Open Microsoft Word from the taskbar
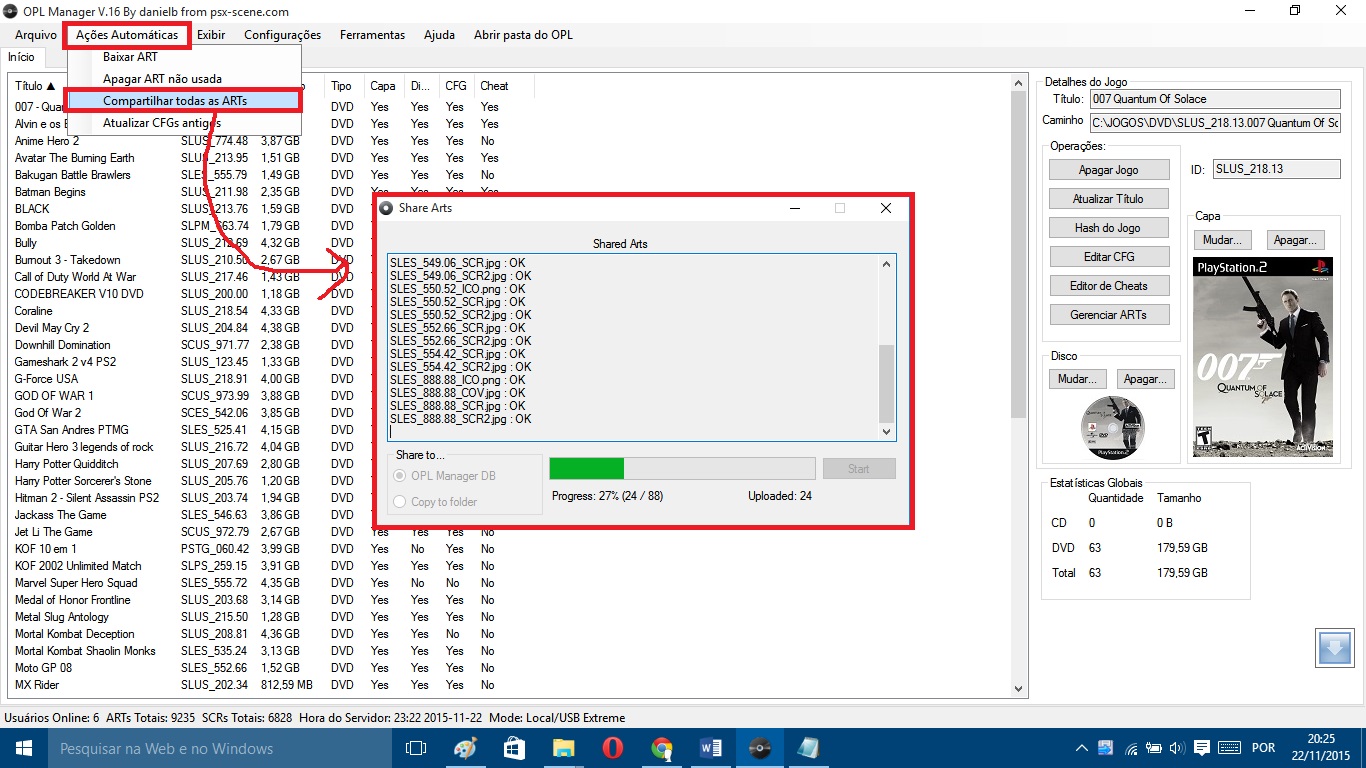 pyautogui.click(x=711, y=748)
